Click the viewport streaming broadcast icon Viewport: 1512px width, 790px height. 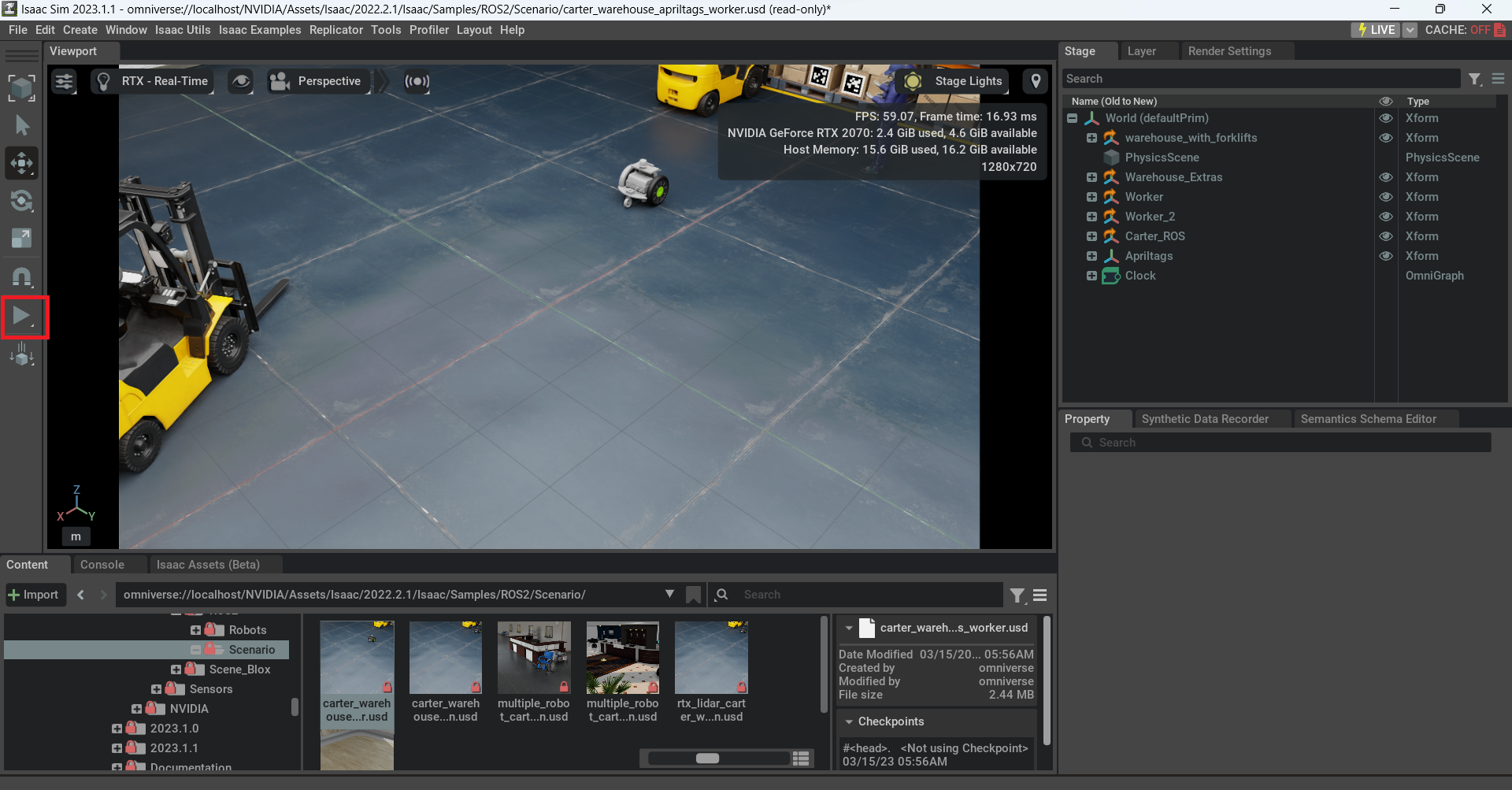point(417,81)
